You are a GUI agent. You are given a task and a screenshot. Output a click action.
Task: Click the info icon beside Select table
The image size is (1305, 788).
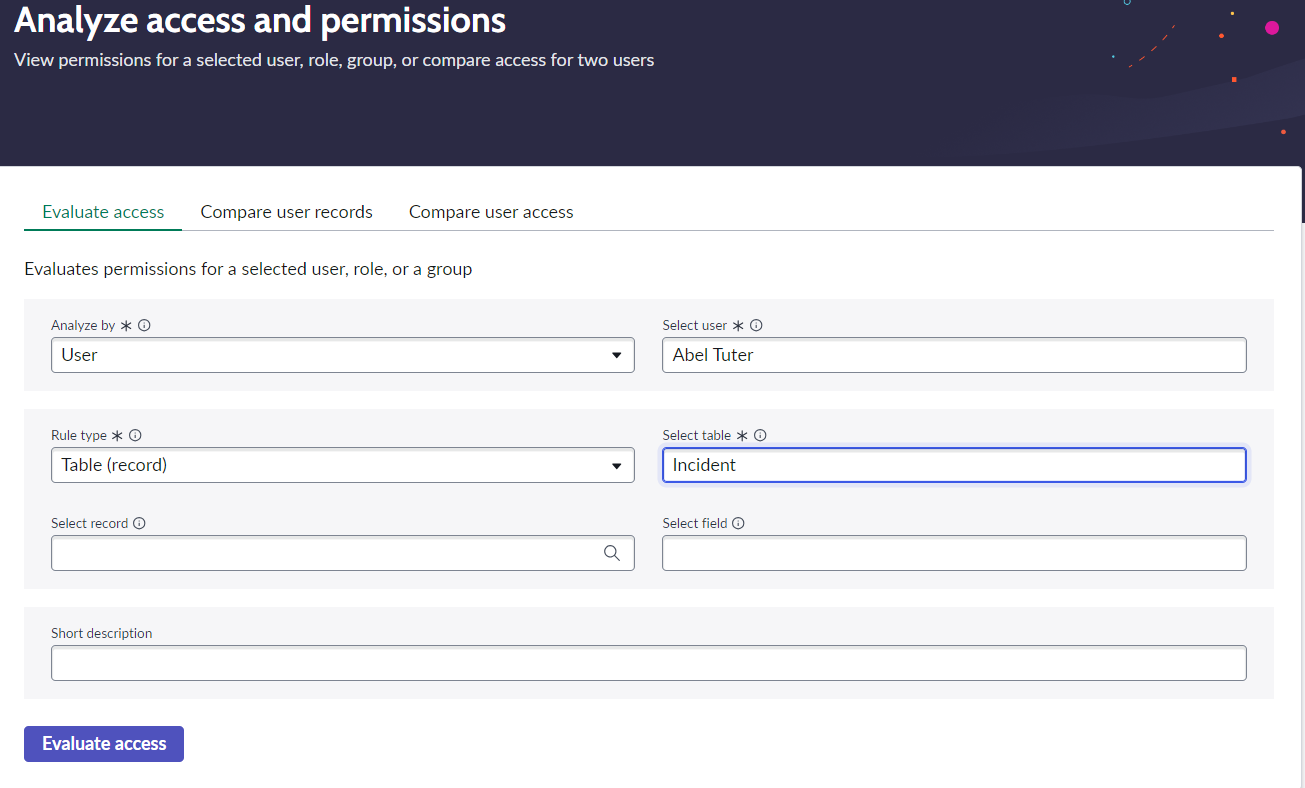pos(760,436)
